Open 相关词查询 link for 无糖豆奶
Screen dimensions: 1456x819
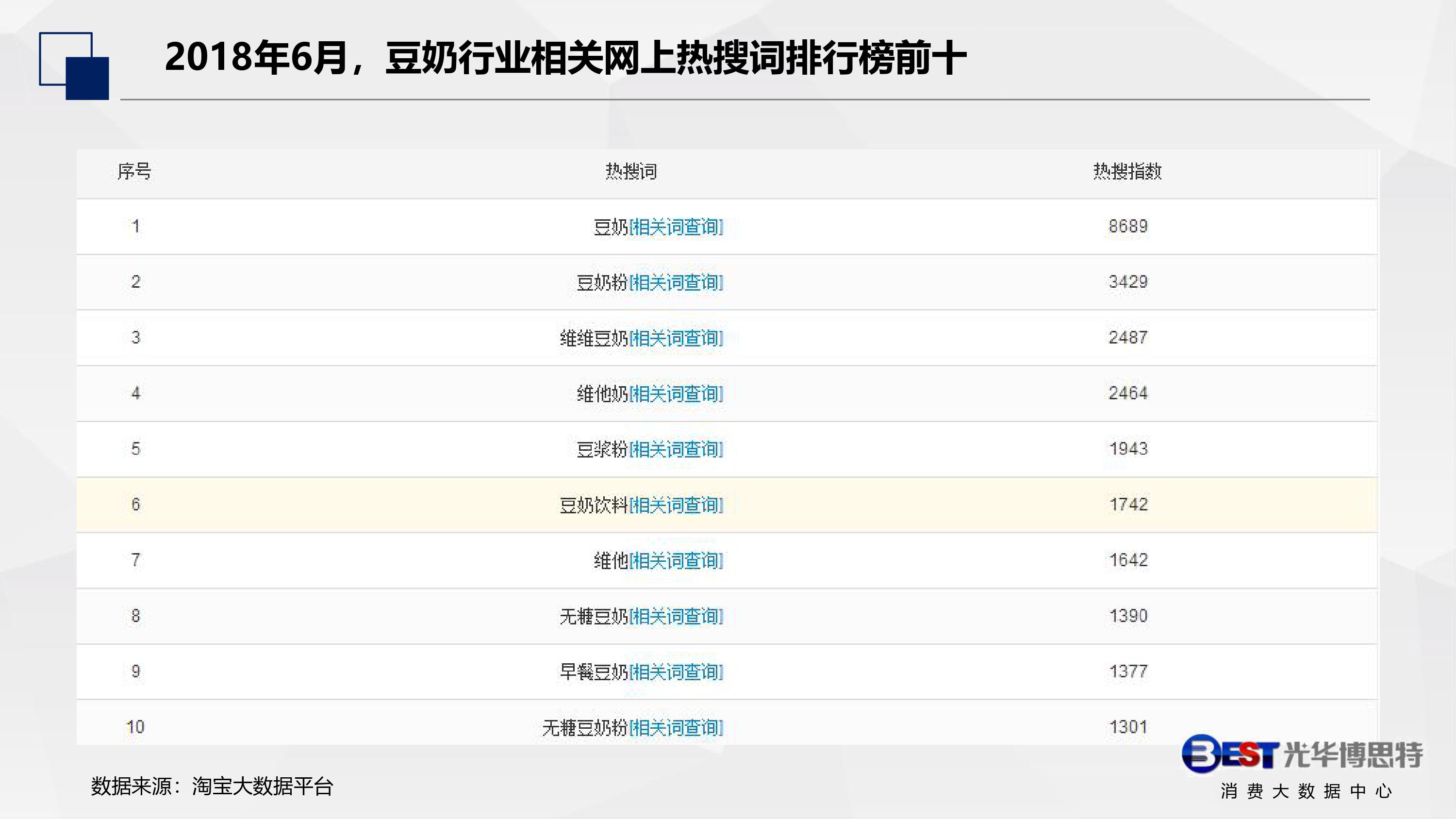[676, 616]
